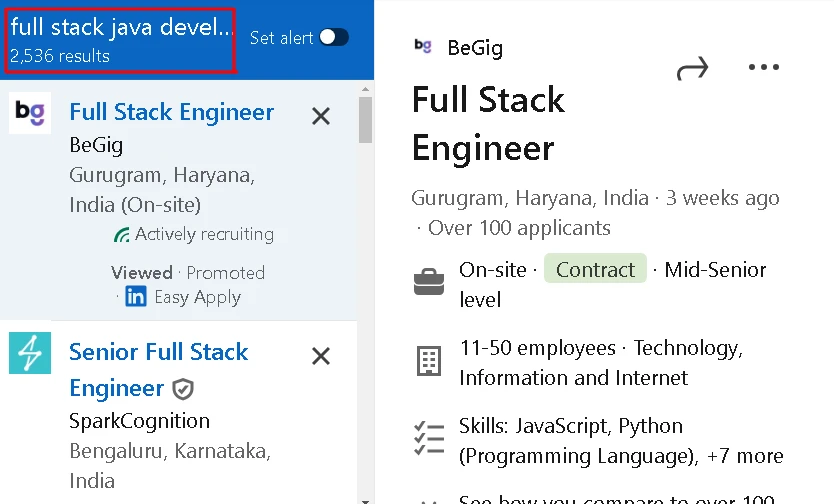Click the verified shield badge beside Engineer

coord(183,389)
